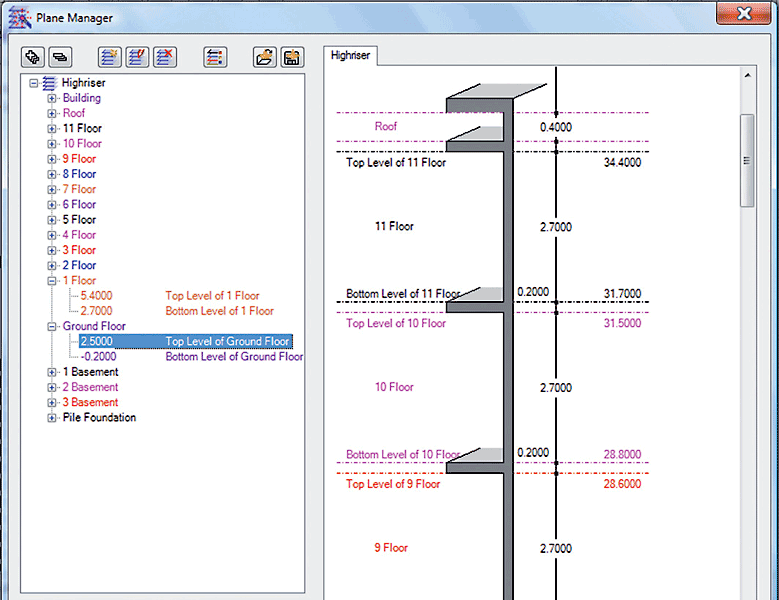This screenshot has width=779, height=600.
Task: Close the Plane Manager window
Action: (x=744, y=14)
